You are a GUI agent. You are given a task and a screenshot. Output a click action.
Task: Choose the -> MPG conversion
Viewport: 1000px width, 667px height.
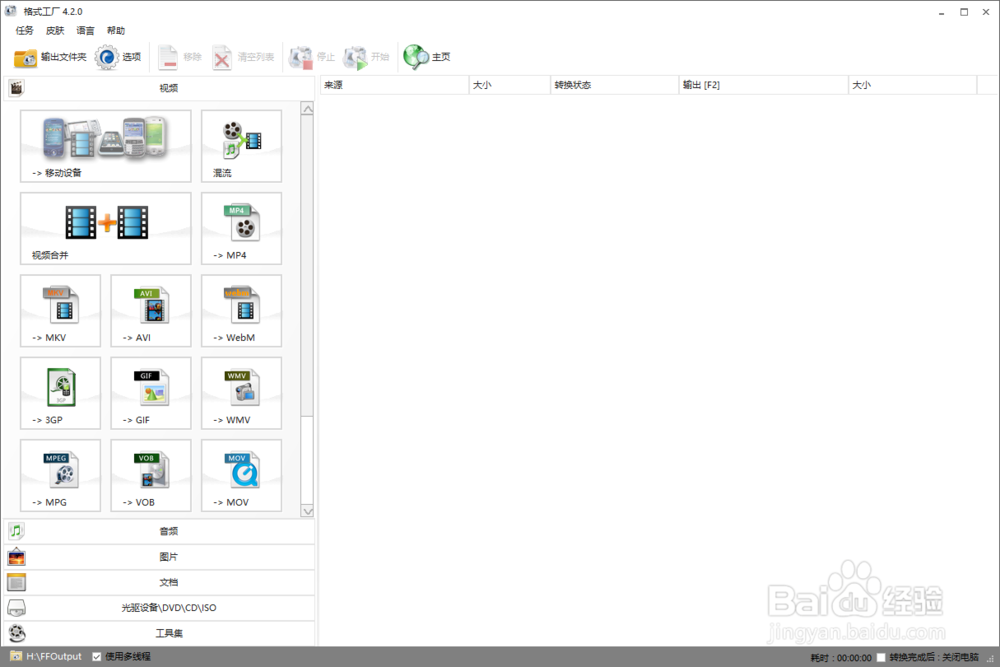click(60, 475)
